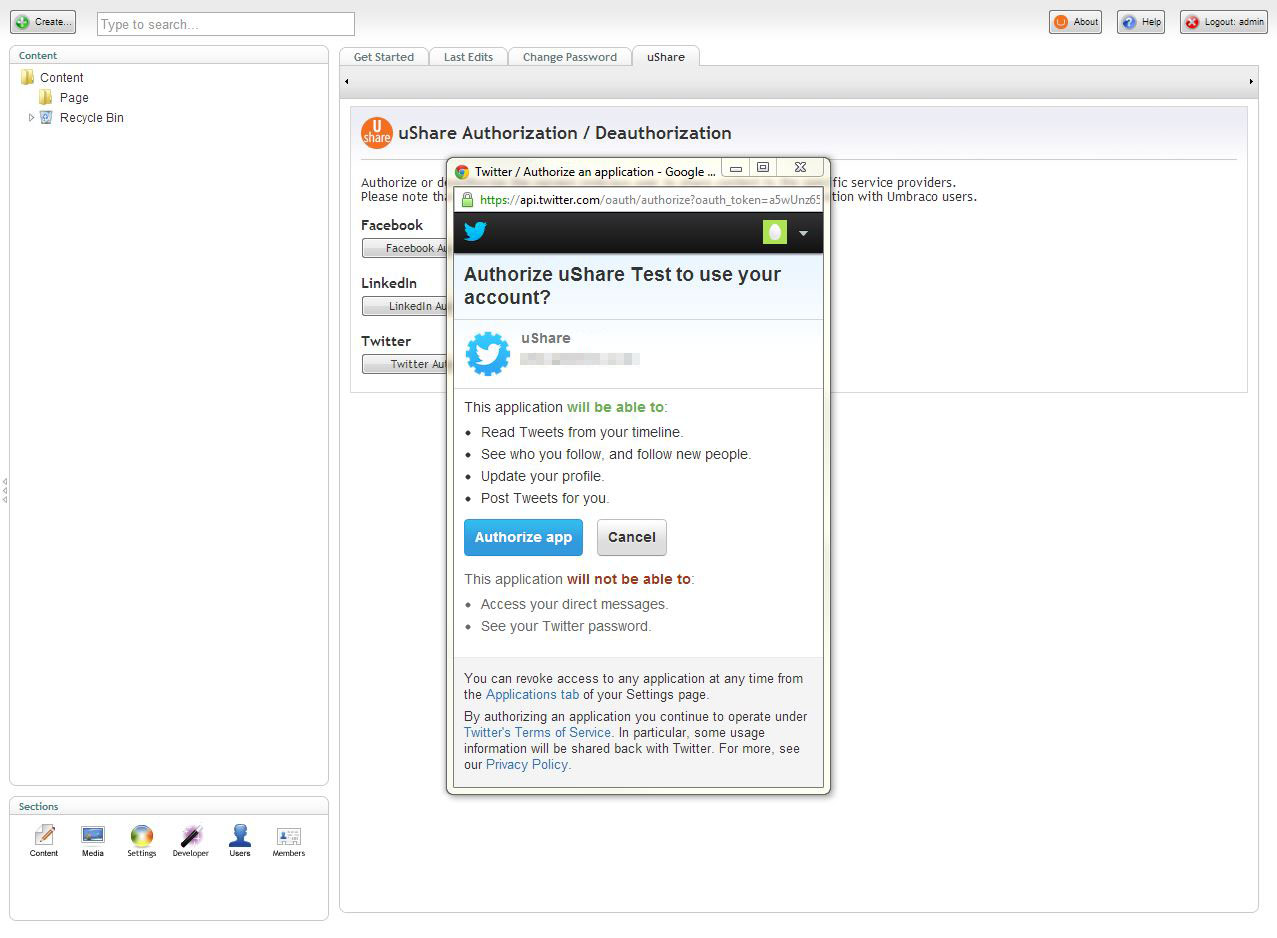1277x938 pixels.
Task: Click 'Update your profile.' text
Action: 543,476
